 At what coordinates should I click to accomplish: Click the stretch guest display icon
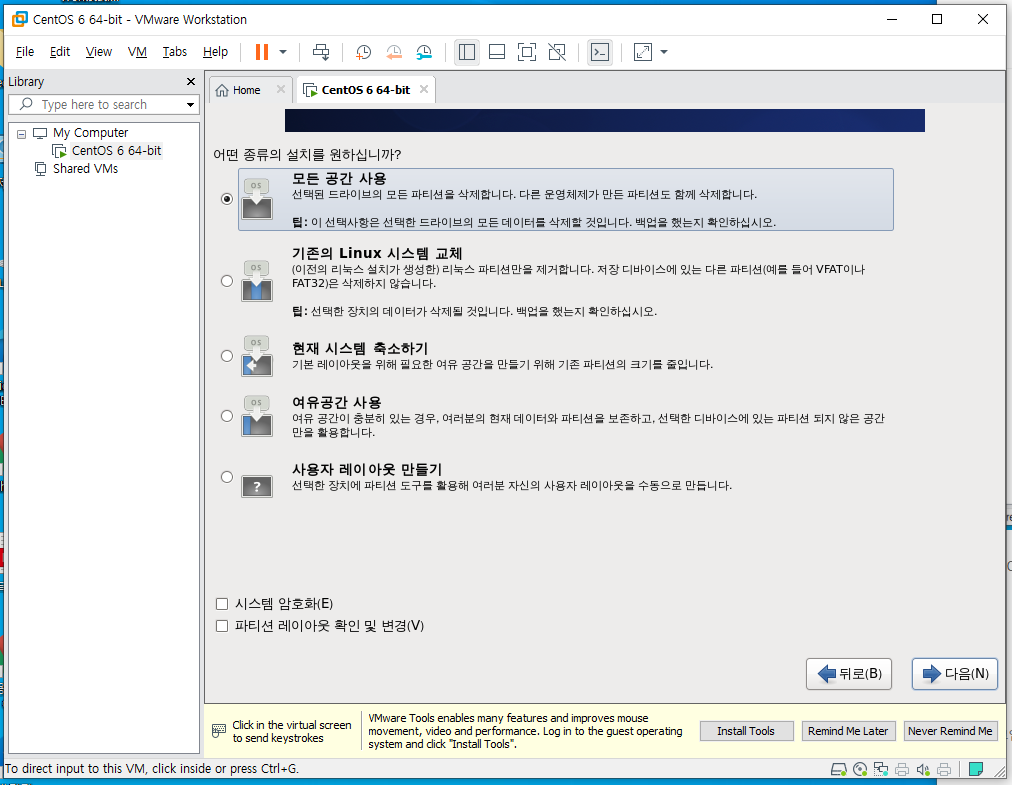[x=643, y=52]
